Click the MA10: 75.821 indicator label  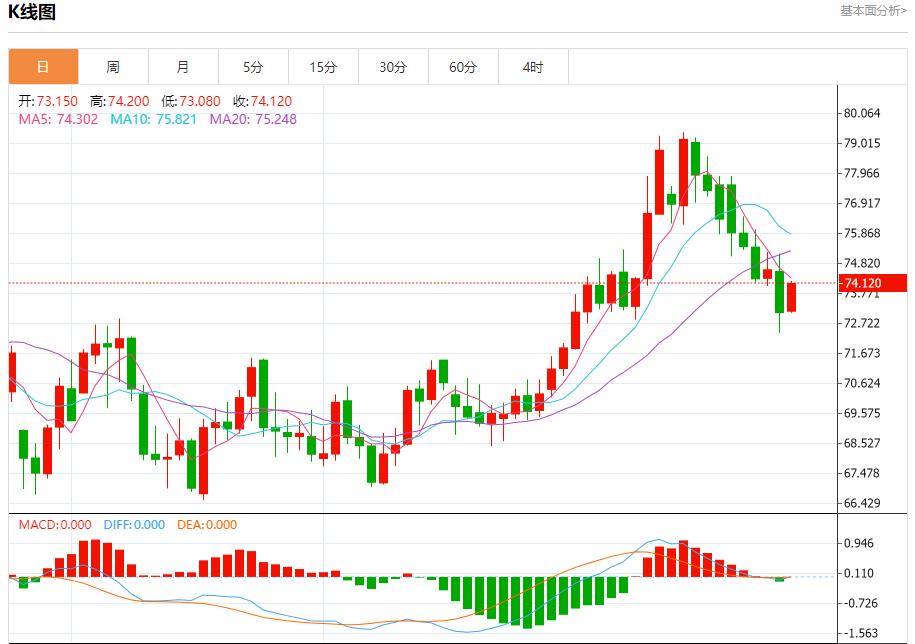[x=153, y=119]
